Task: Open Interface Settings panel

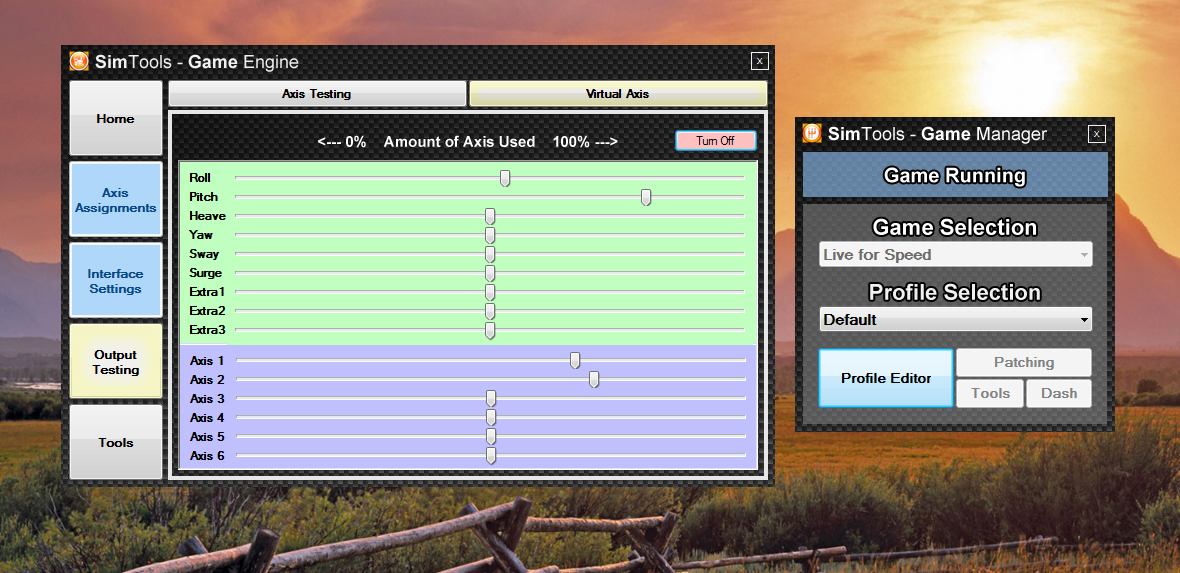Action: click(116, 281)
